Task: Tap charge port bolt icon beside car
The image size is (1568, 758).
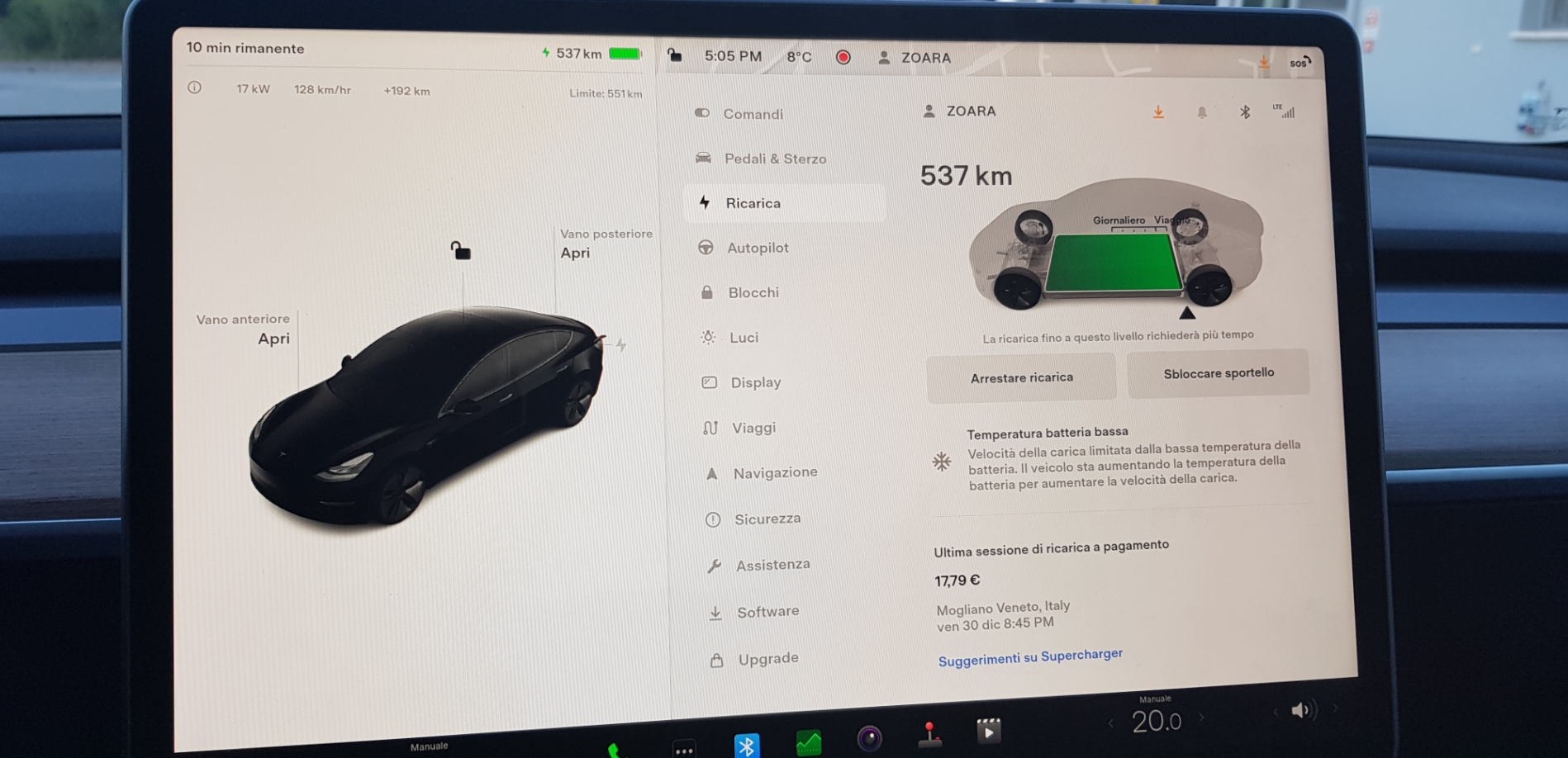Action: (620, 344)
